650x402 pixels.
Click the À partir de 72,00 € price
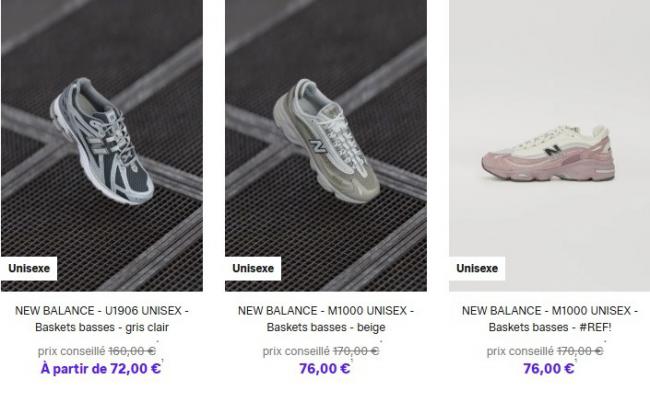[x=101, y=368]
